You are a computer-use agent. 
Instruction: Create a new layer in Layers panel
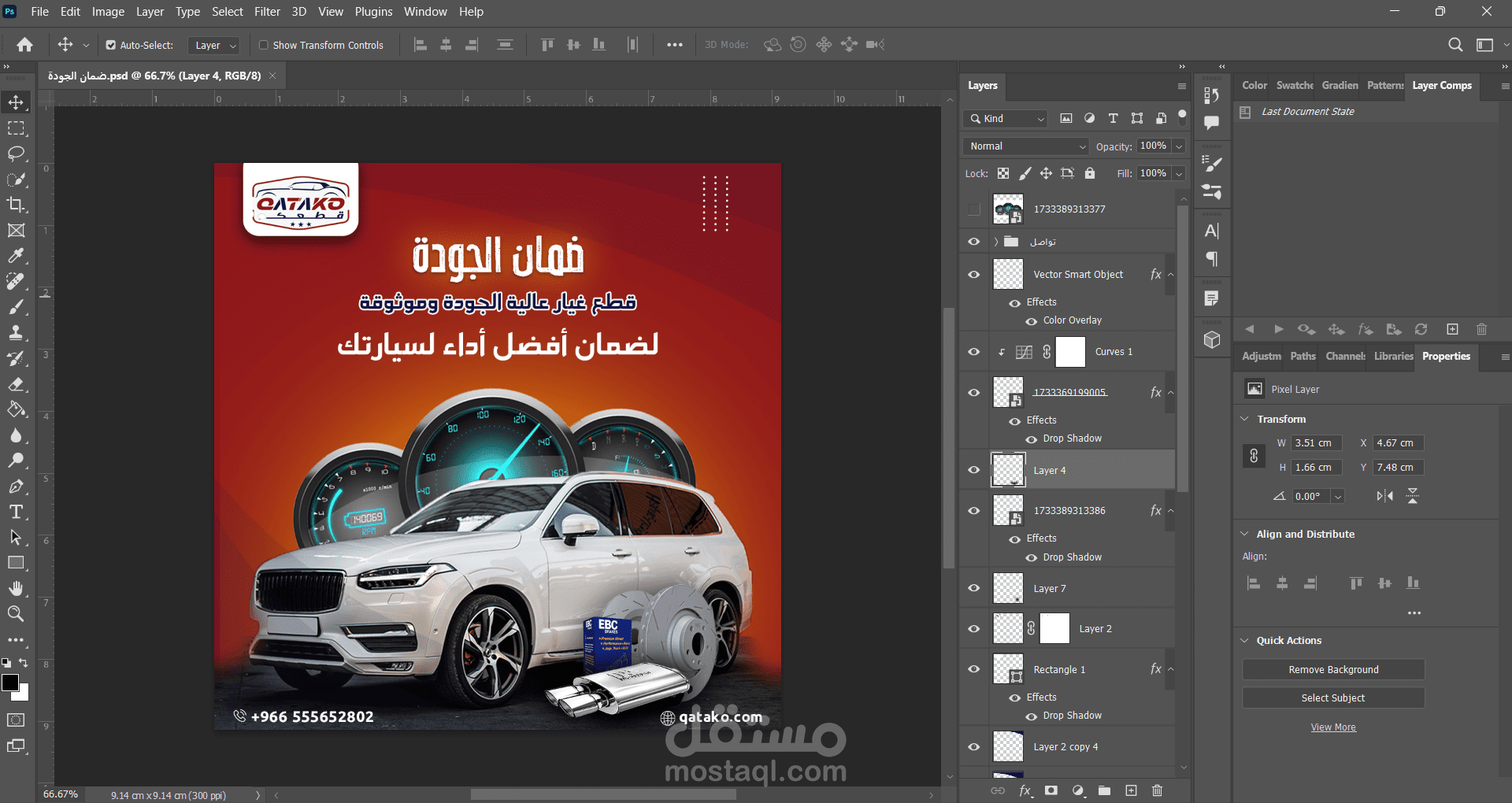tap(1131, 790)
